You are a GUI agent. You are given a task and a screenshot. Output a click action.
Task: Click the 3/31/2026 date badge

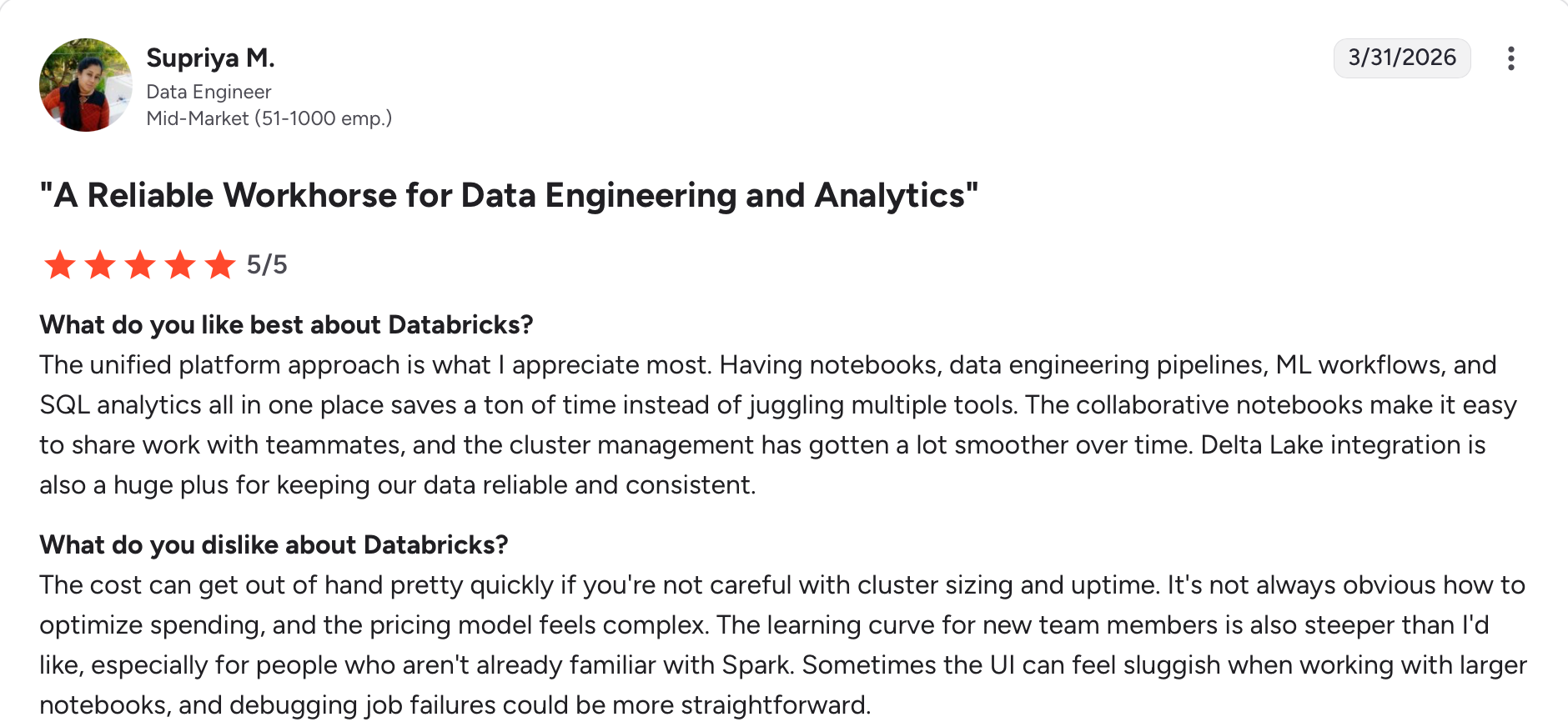pos(1401,58)
